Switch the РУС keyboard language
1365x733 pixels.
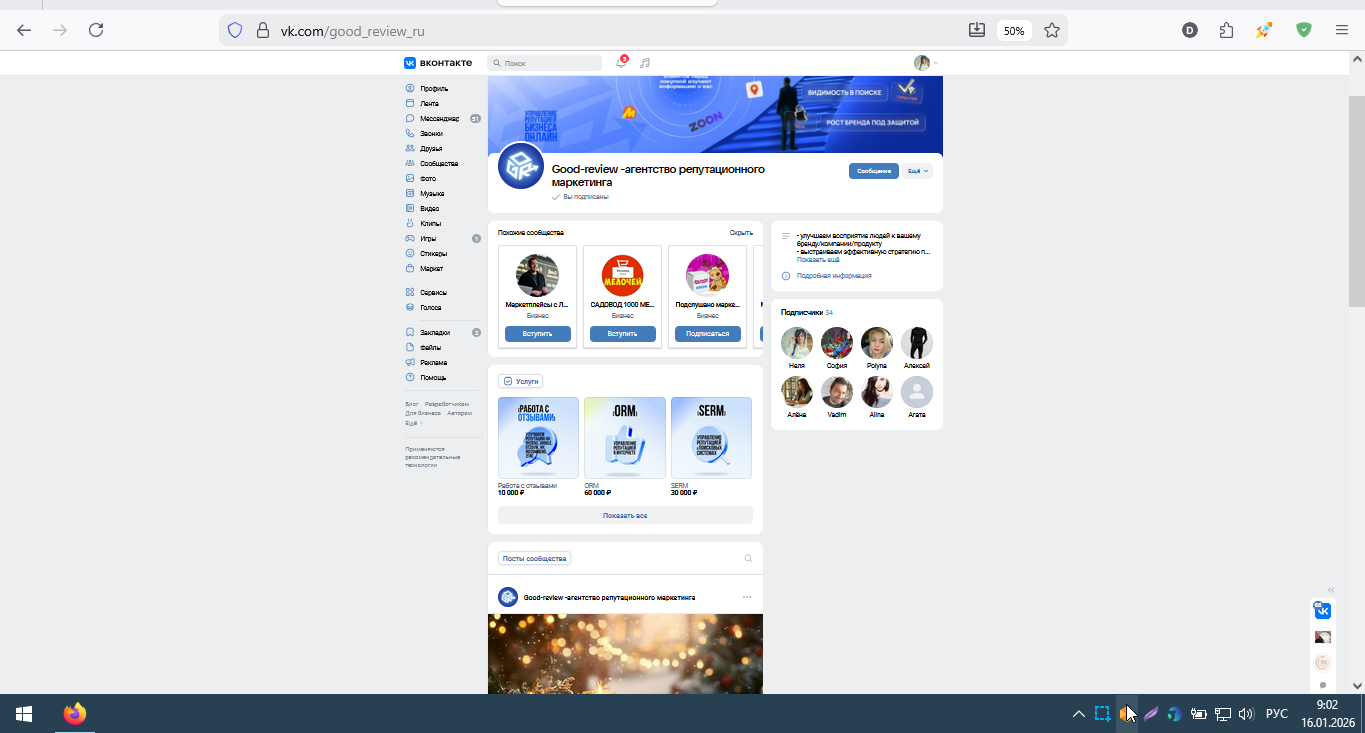(1277, 714)
